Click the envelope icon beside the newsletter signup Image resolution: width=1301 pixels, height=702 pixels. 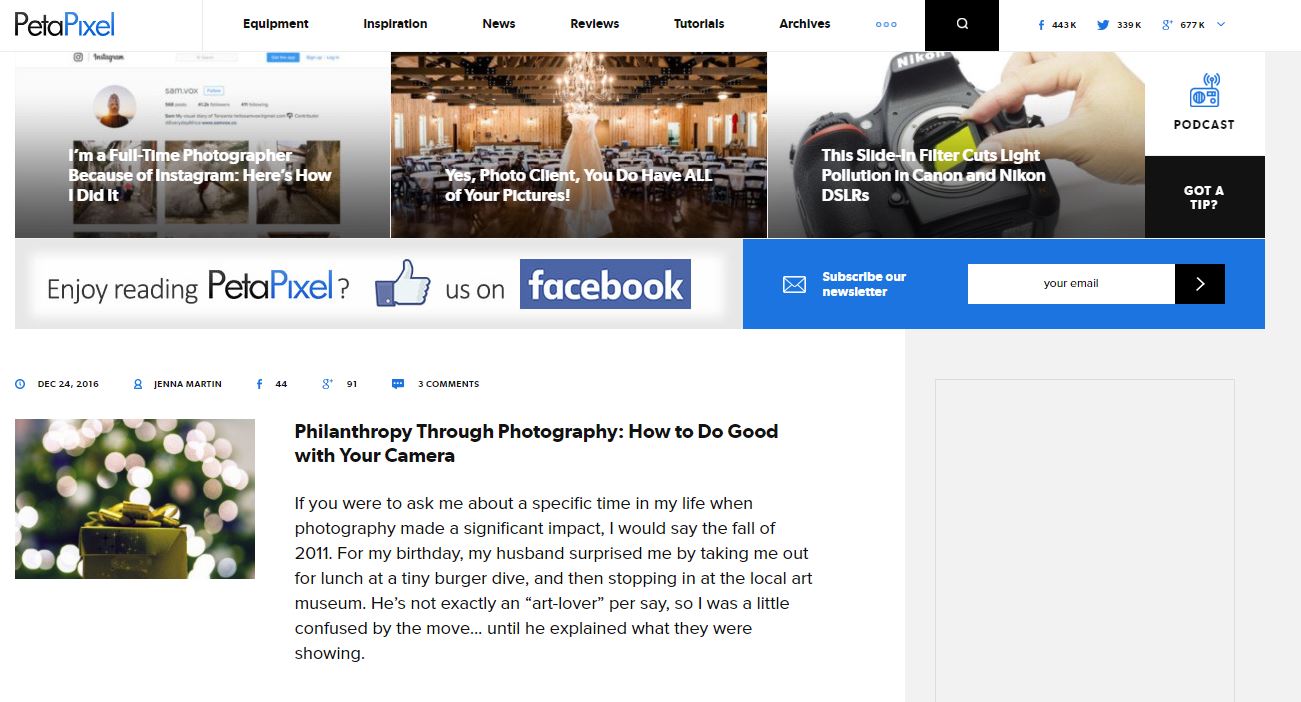(x=794, y=284)
